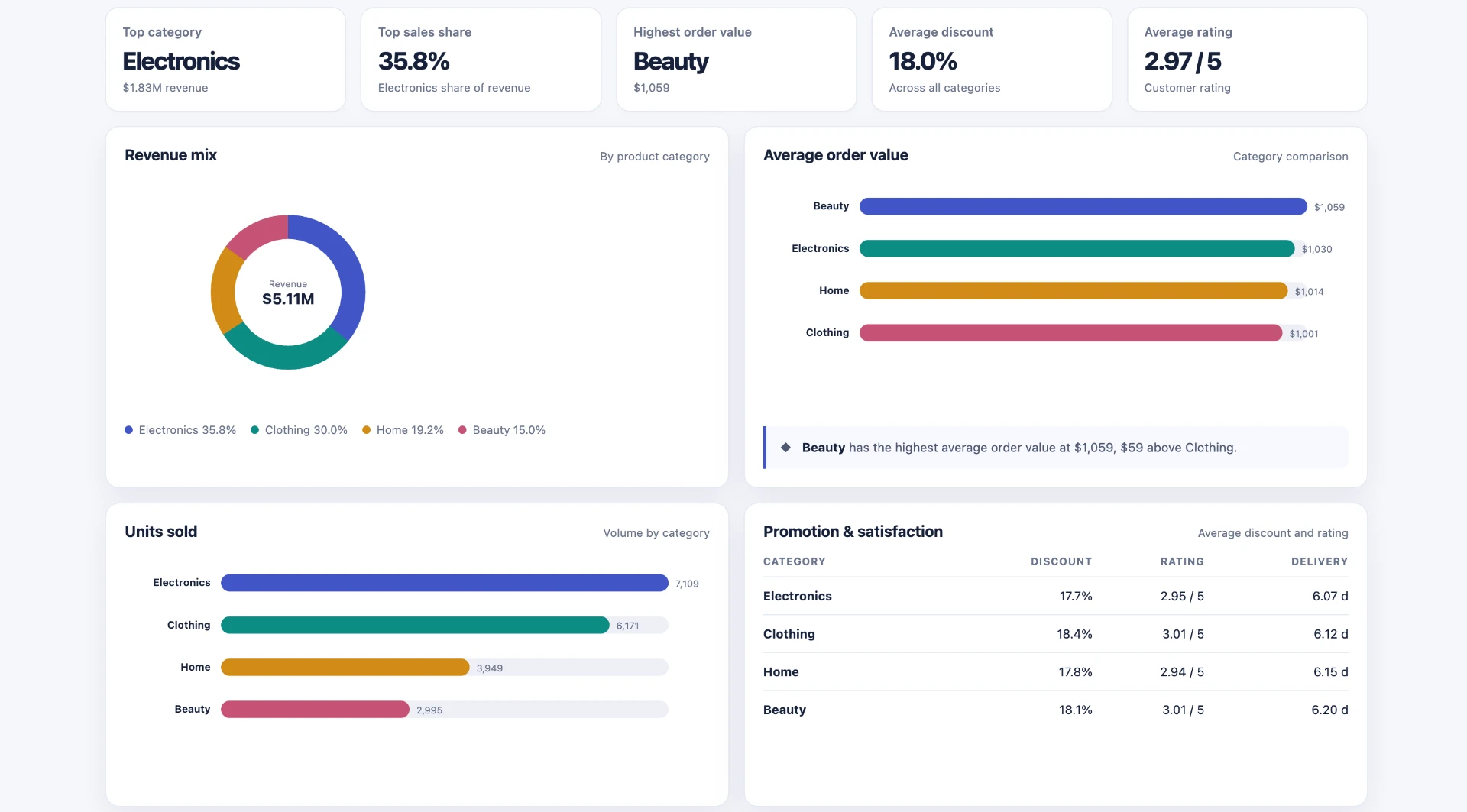Click the Average order value heading
Image resolution: width=1467 pixels, height=812 pixels.
click(x=836, y=155)
